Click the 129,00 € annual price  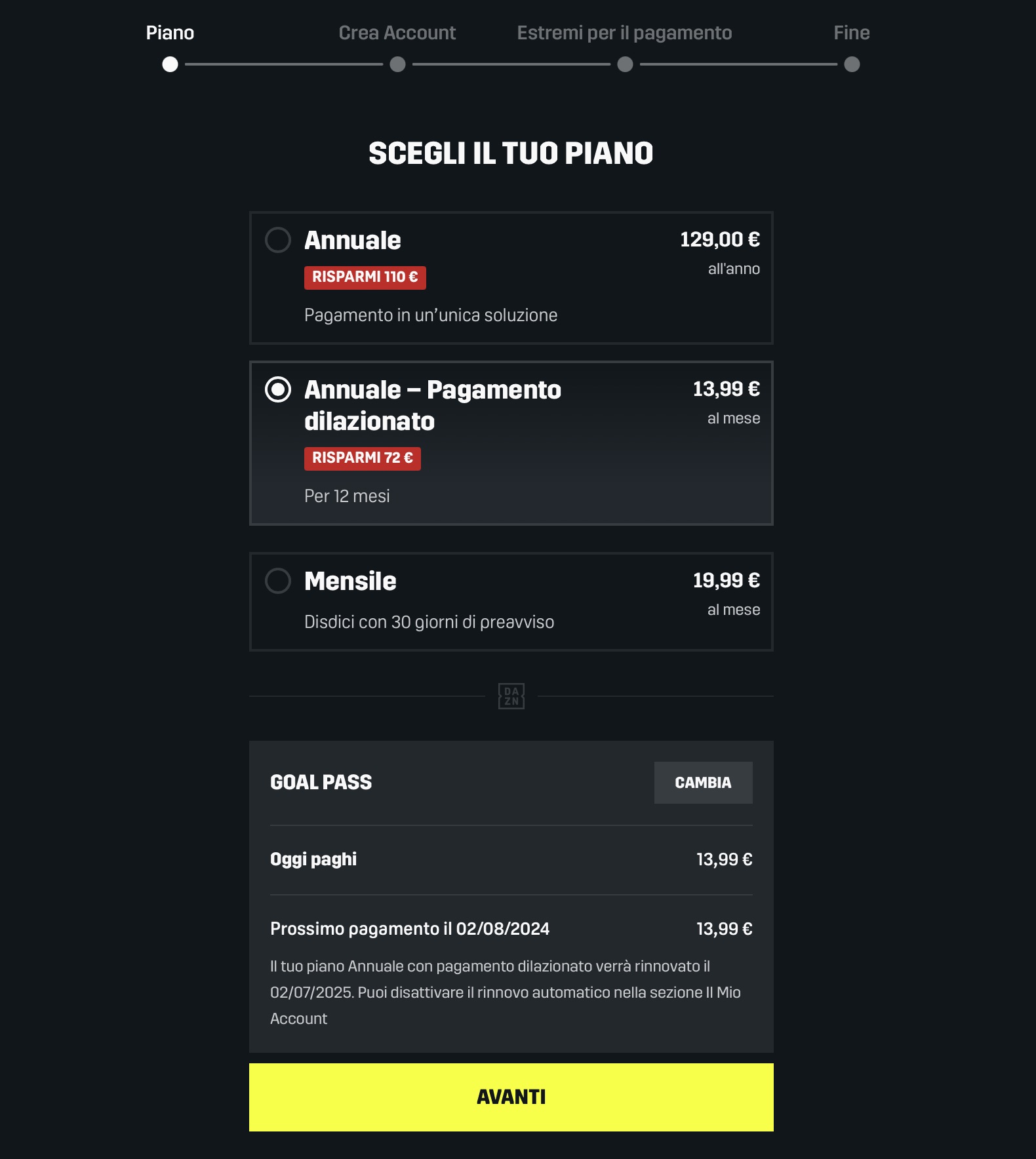[x=719, y=240]
